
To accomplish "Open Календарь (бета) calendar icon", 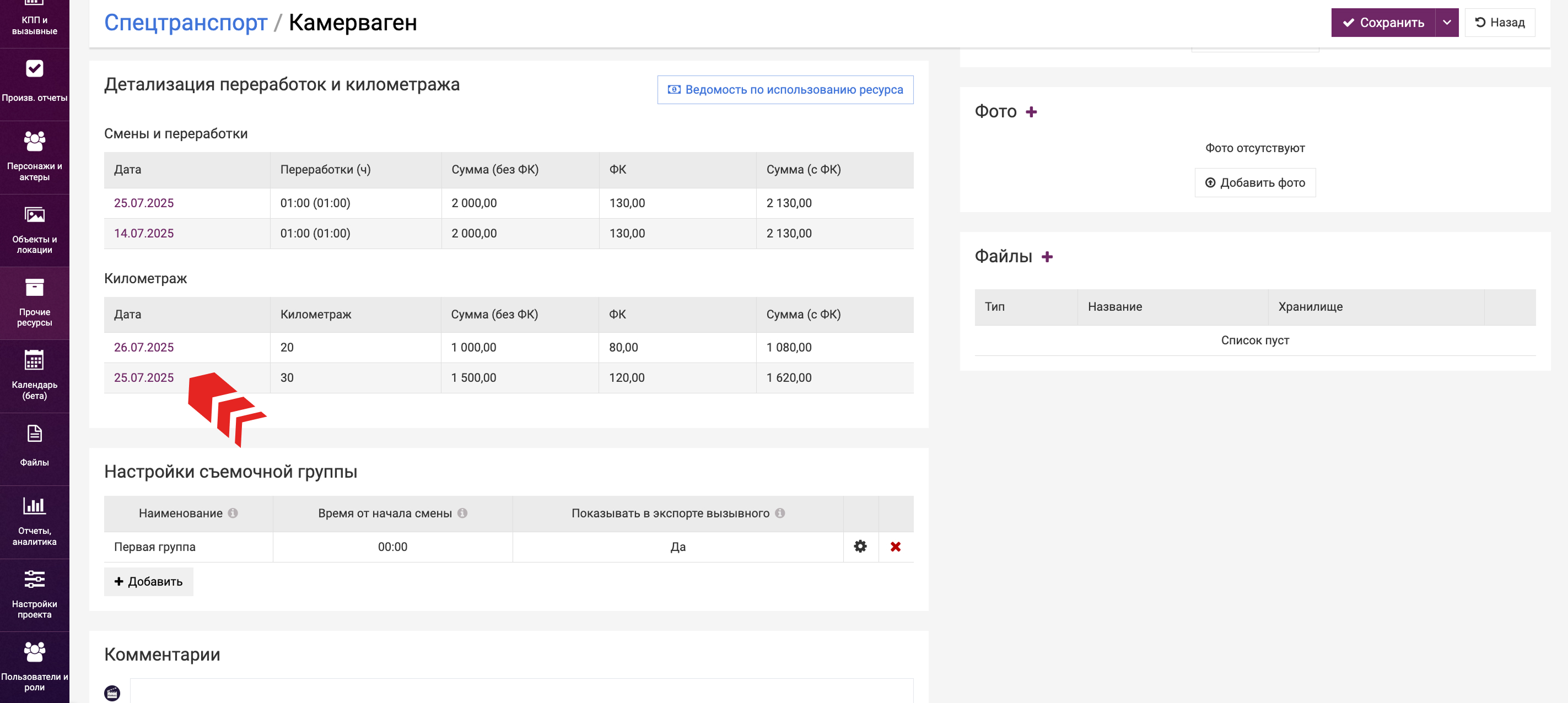I will coord(35,360).
